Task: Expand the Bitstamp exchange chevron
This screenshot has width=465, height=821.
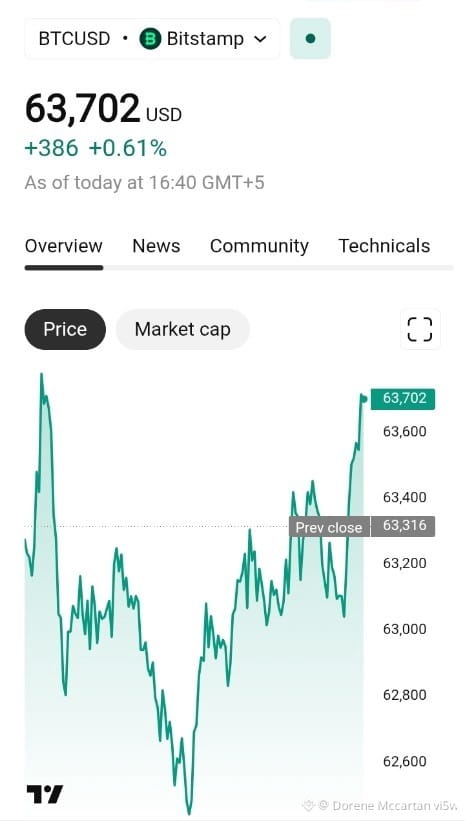Action: (260, 39)
